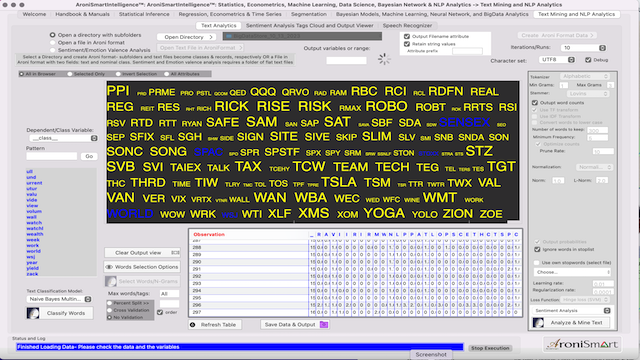Click the AroniSmart logo

pyautogui.click(x=582, y=344)
